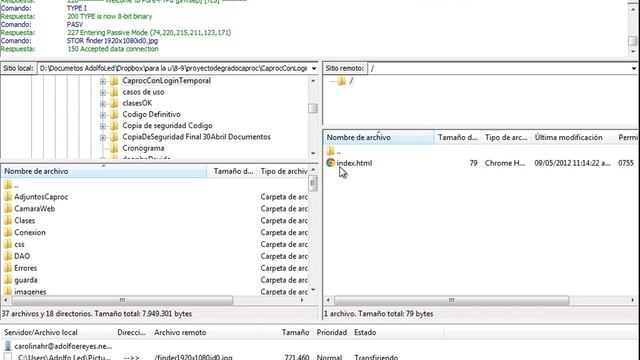The height and width of the screenshot is (360, 640).
Task: Click the local status text 37 archivos
Action: [x=97, y=314]
